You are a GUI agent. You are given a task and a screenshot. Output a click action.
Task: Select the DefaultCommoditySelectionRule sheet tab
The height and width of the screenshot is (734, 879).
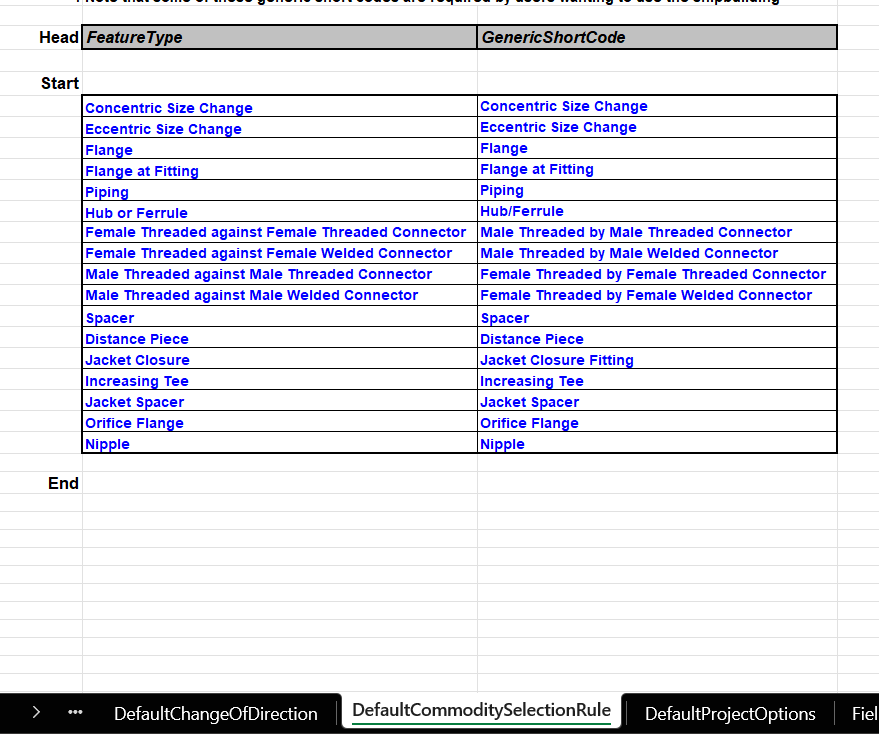[482, 710]
